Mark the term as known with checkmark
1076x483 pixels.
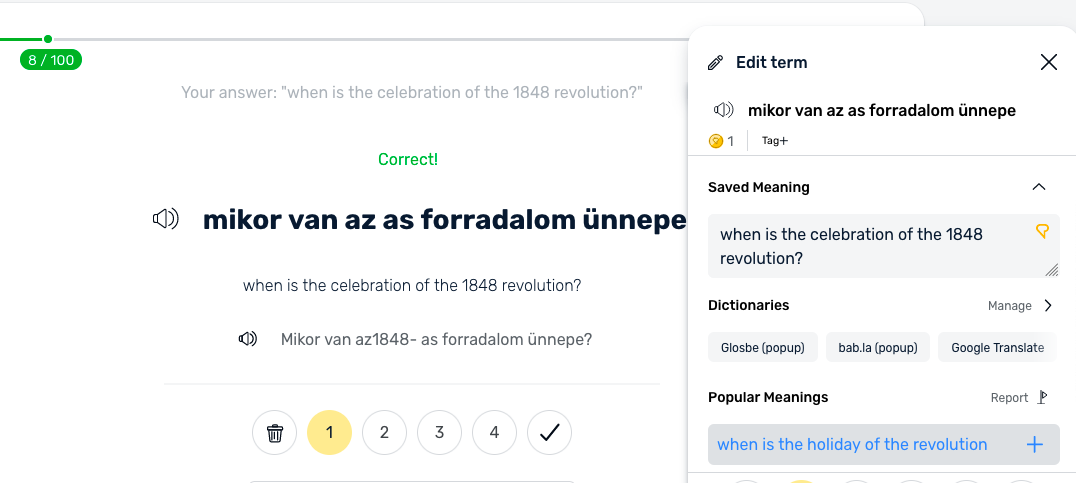(549, 433)
